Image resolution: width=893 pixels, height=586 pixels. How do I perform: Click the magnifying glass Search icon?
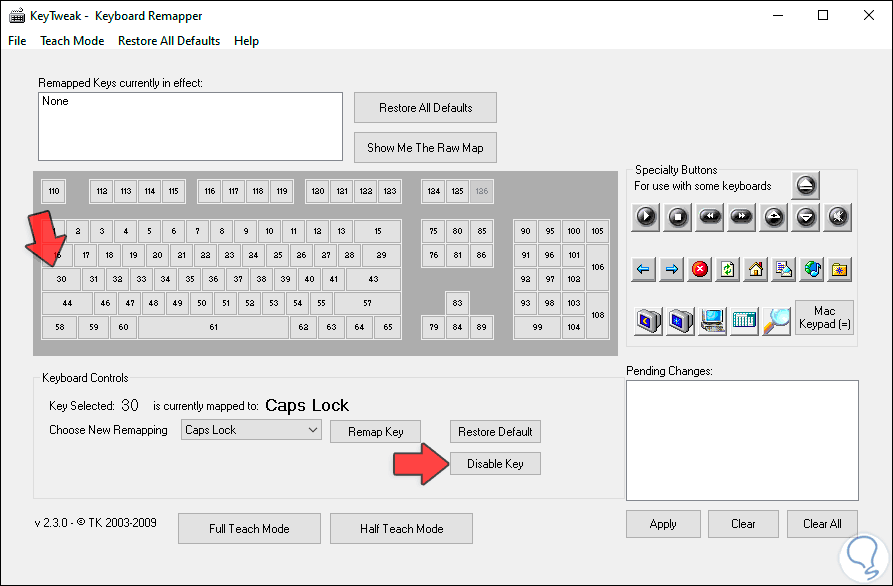coord(776,320)
